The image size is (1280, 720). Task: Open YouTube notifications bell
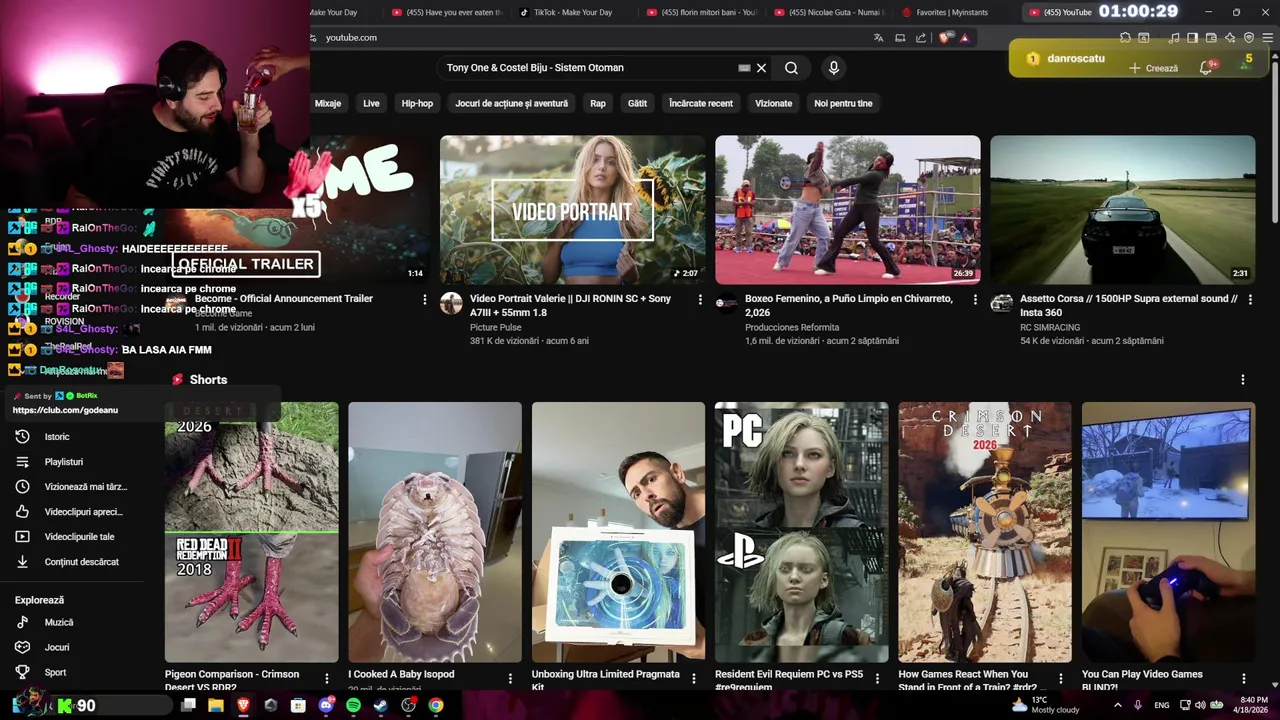click(1207, 68)
